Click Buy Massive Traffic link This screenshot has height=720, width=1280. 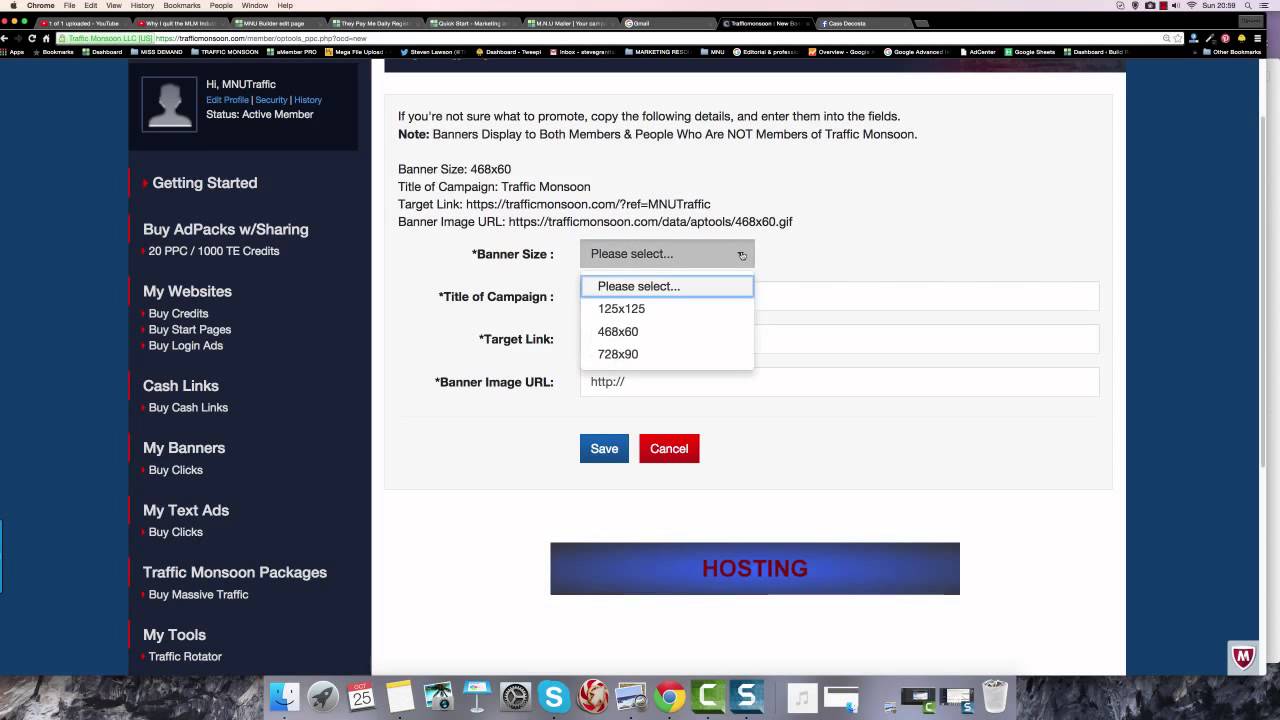click(x=199, y=595)
